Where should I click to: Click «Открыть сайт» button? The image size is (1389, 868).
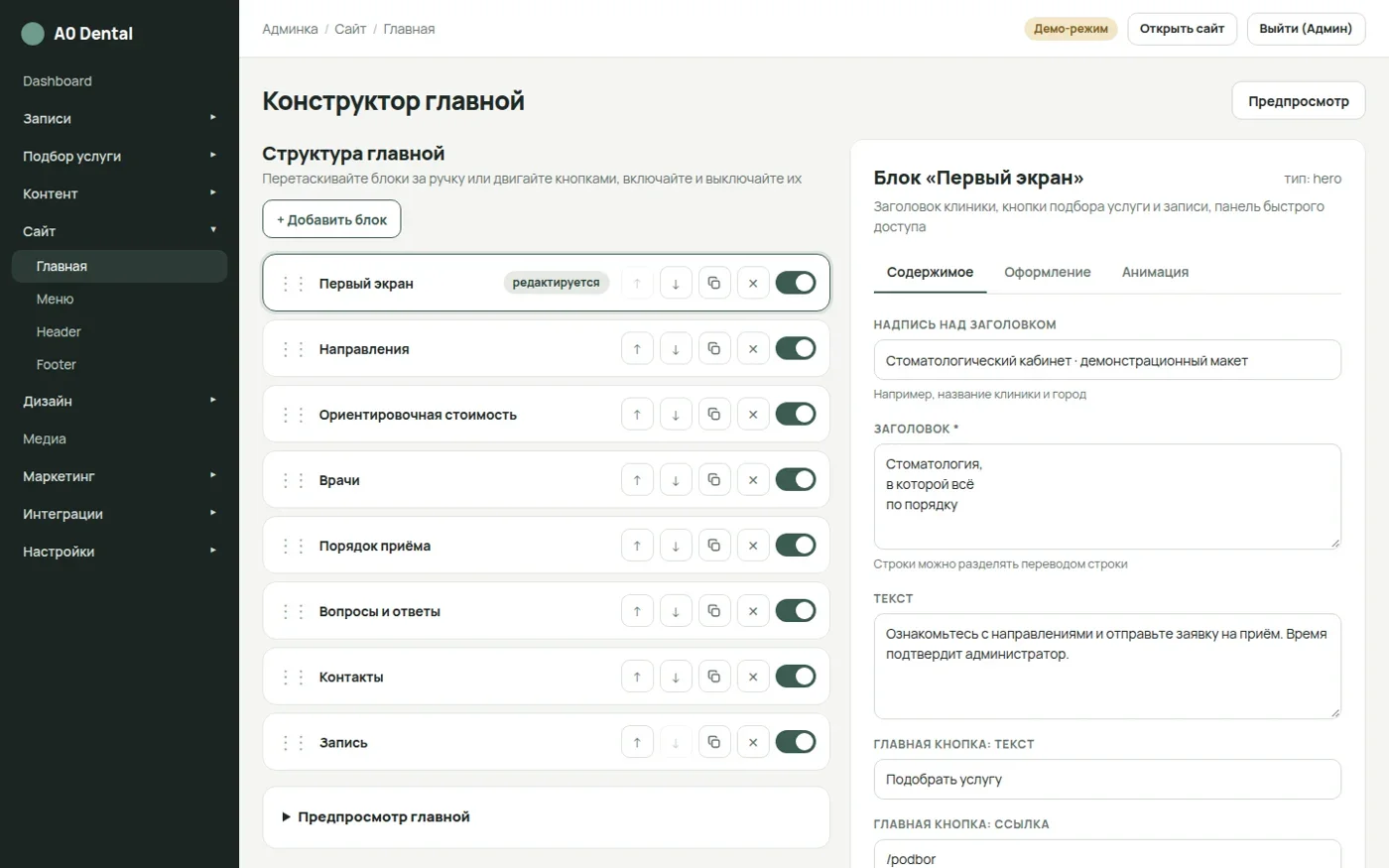(1182, 29)
